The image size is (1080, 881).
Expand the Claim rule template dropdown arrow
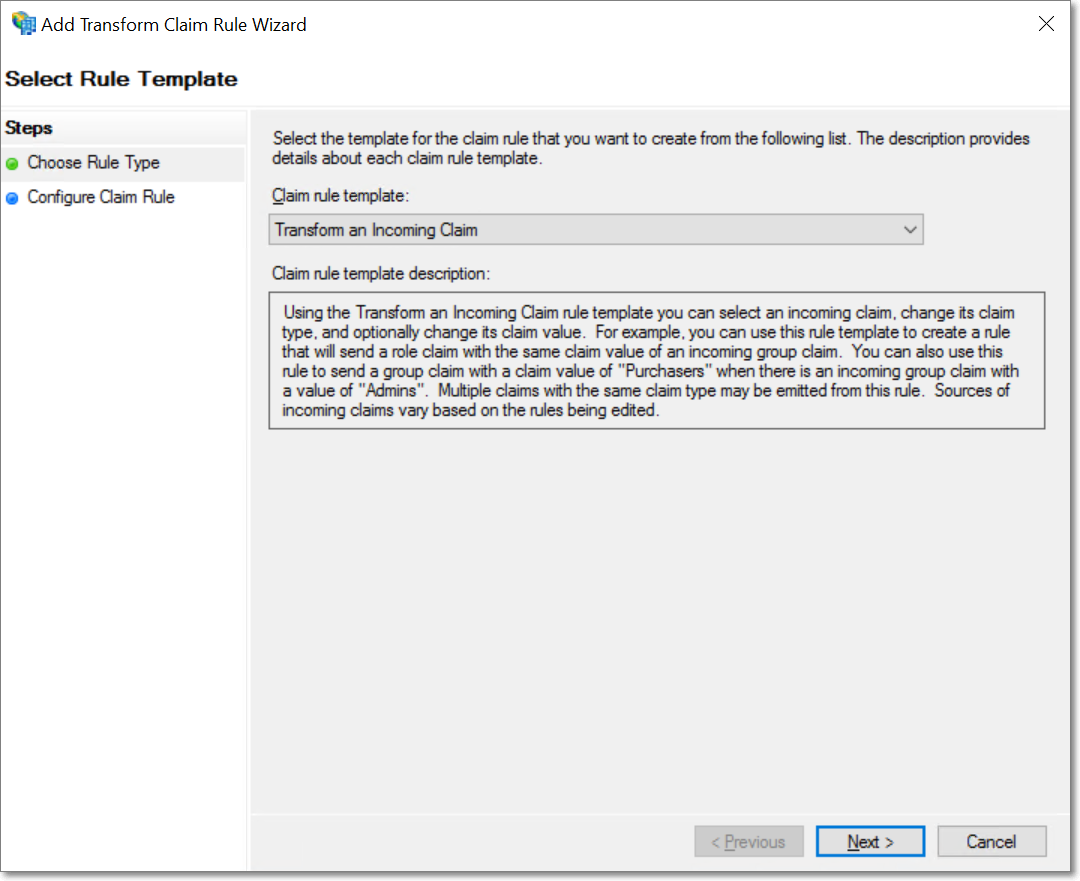tap(909, 230)
